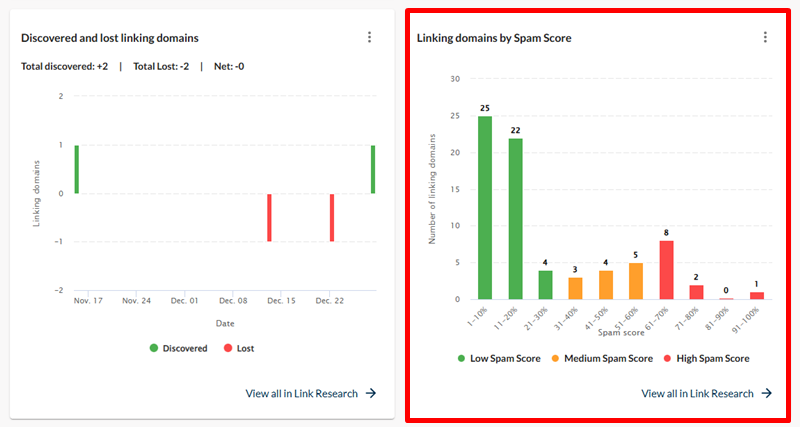The height and width of the screenshot is (427, 800).
Task: Click the orange 31–40% spam score bar
Action: click(575, 289)
